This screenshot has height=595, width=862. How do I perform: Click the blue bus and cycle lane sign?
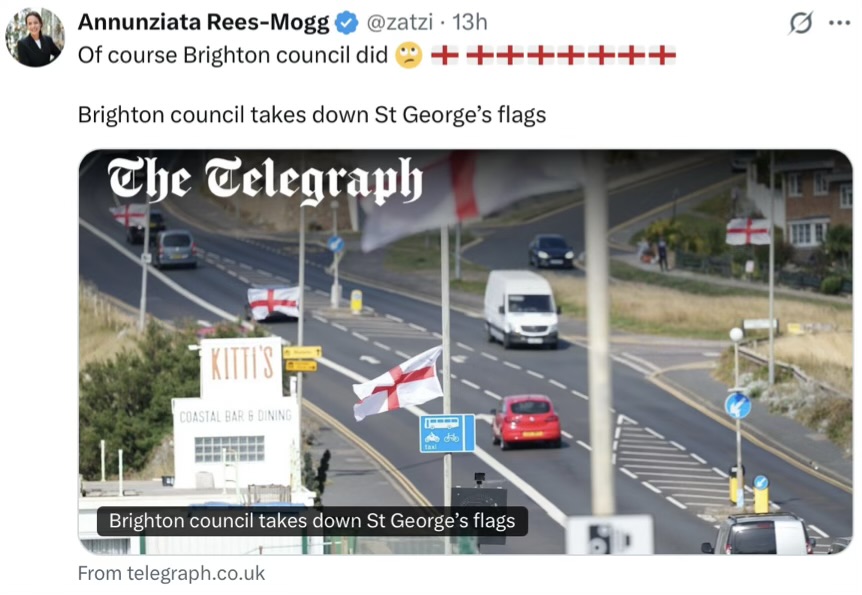447,433
